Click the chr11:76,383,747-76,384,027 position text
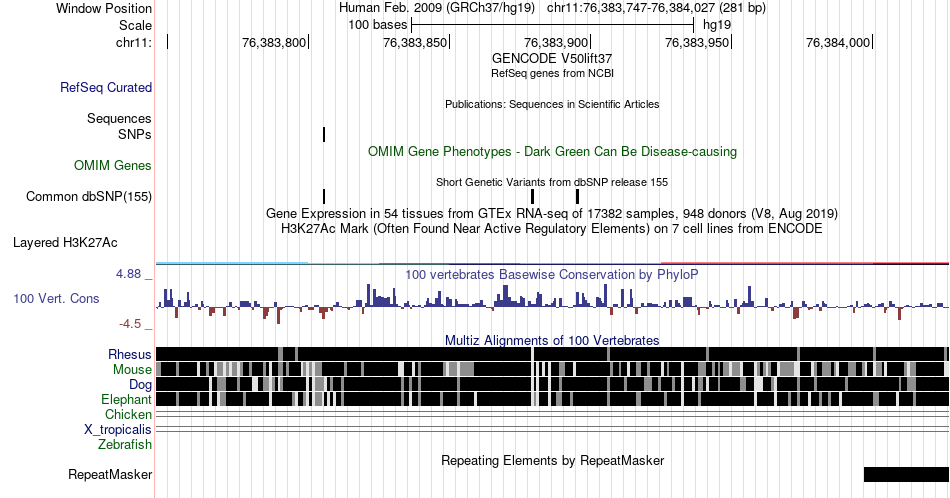The height and width of the screenshot is (498, 950). coord(656,8)
